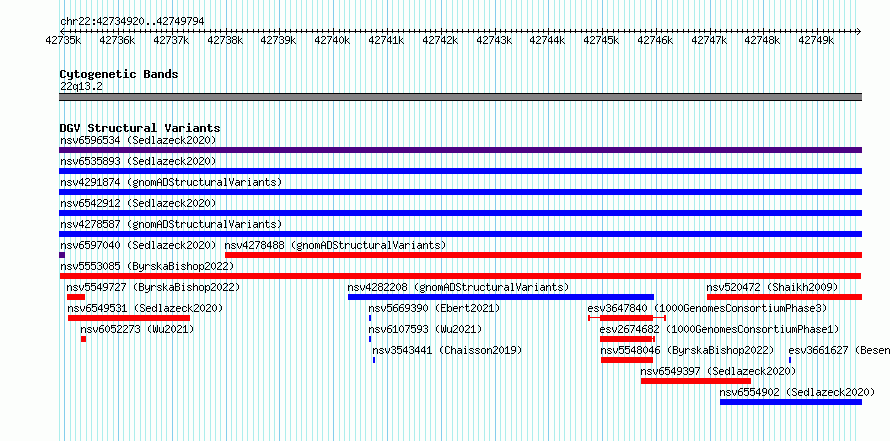Click the blue nsv6554902 variant bar
This screenshot has width=890, height=441.
coord(791,402)
